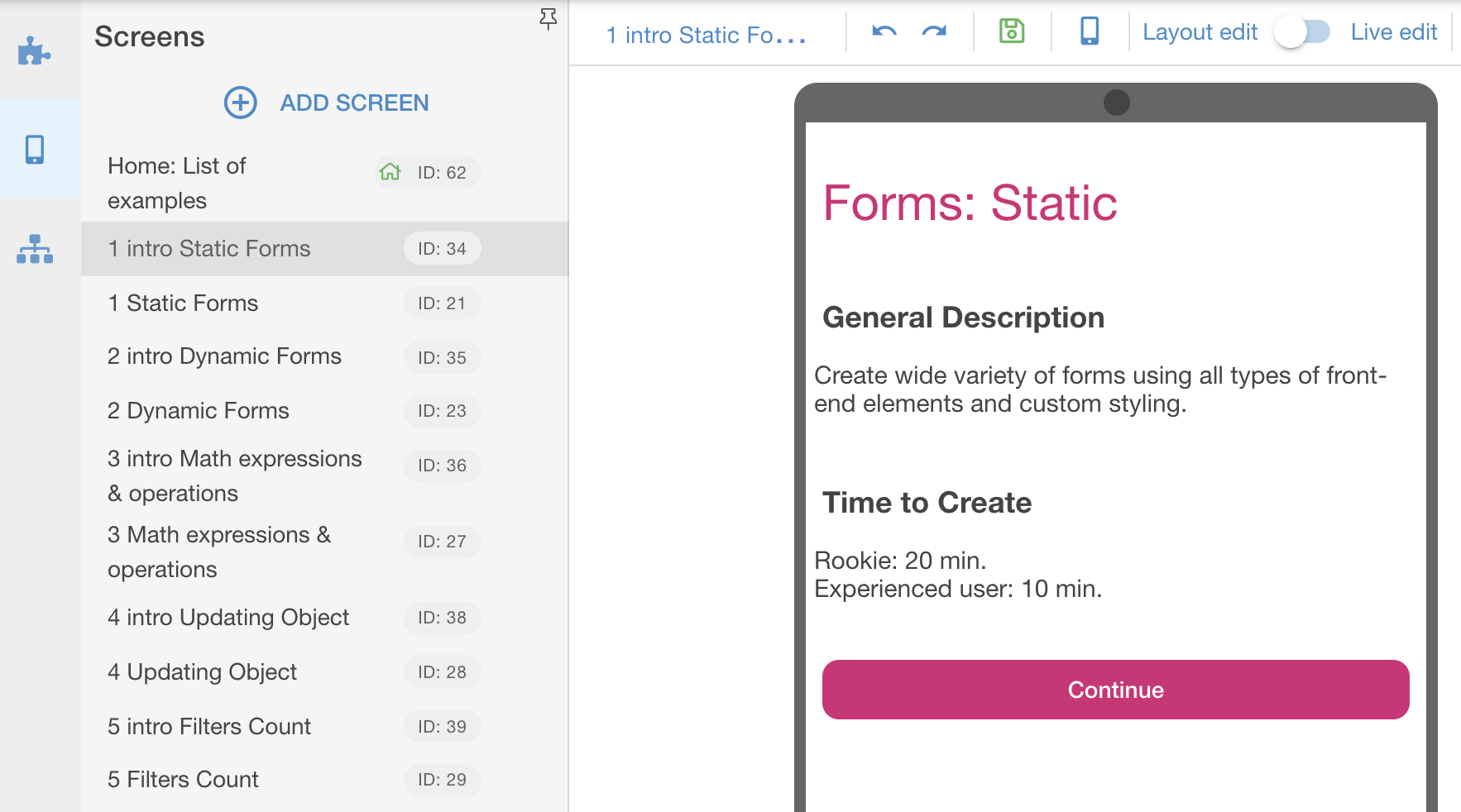Screen dimensions: 1461x812
Task: Click the 'ID: 62' badge
Action: tap(427, 172)
